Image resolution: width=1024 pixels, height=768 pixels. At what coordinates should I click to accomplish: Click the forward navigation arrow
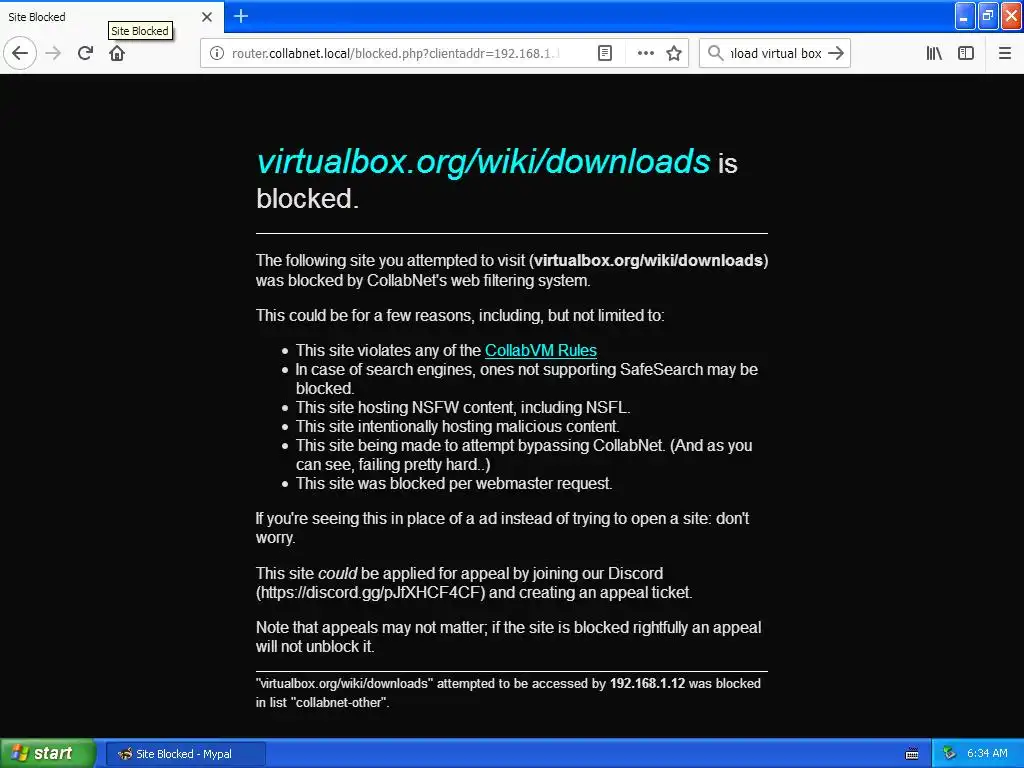tap(54, 53)
